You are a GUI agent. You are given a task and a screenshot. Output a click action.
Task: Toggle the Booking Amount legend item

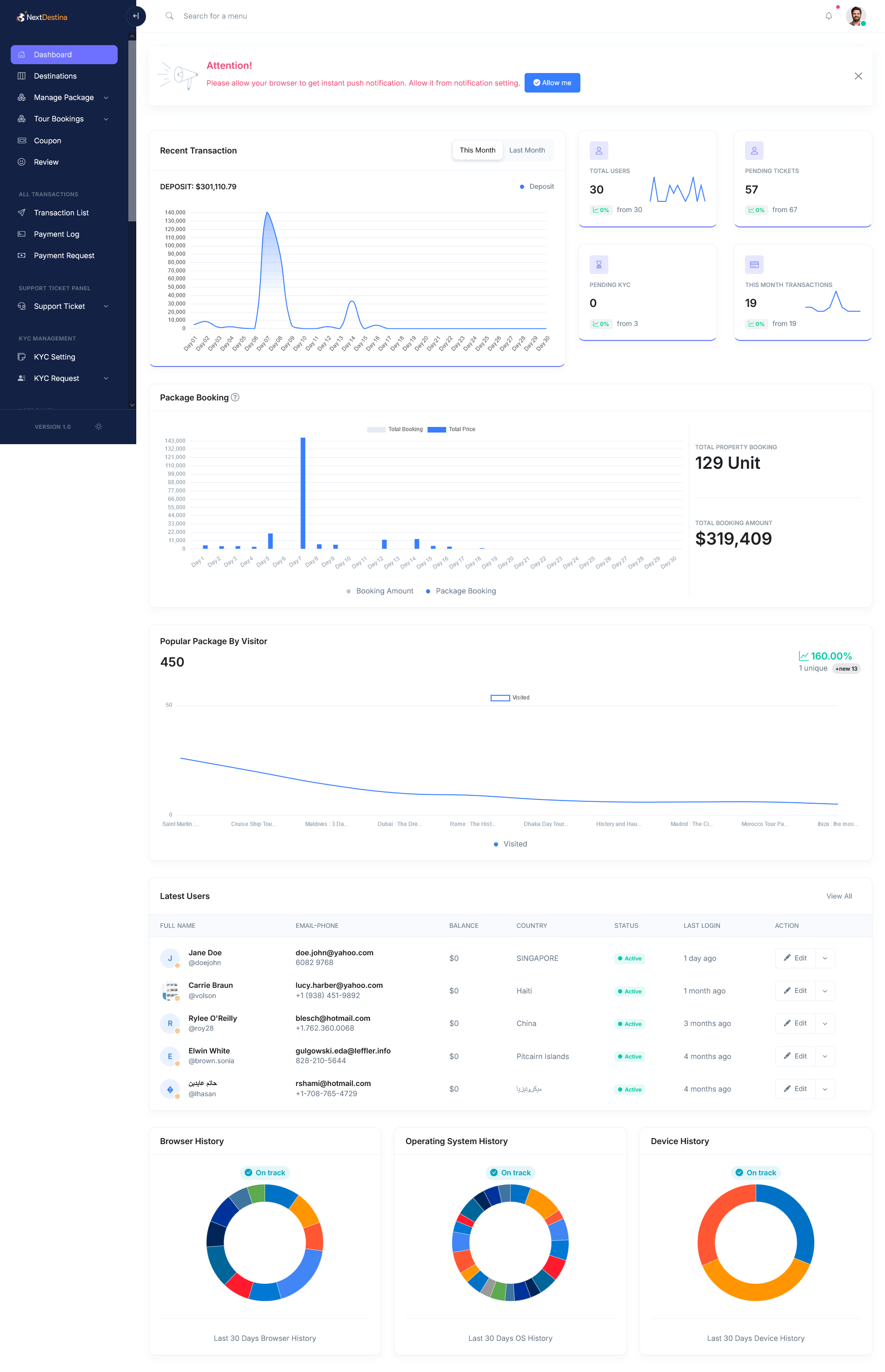(379, 591)
